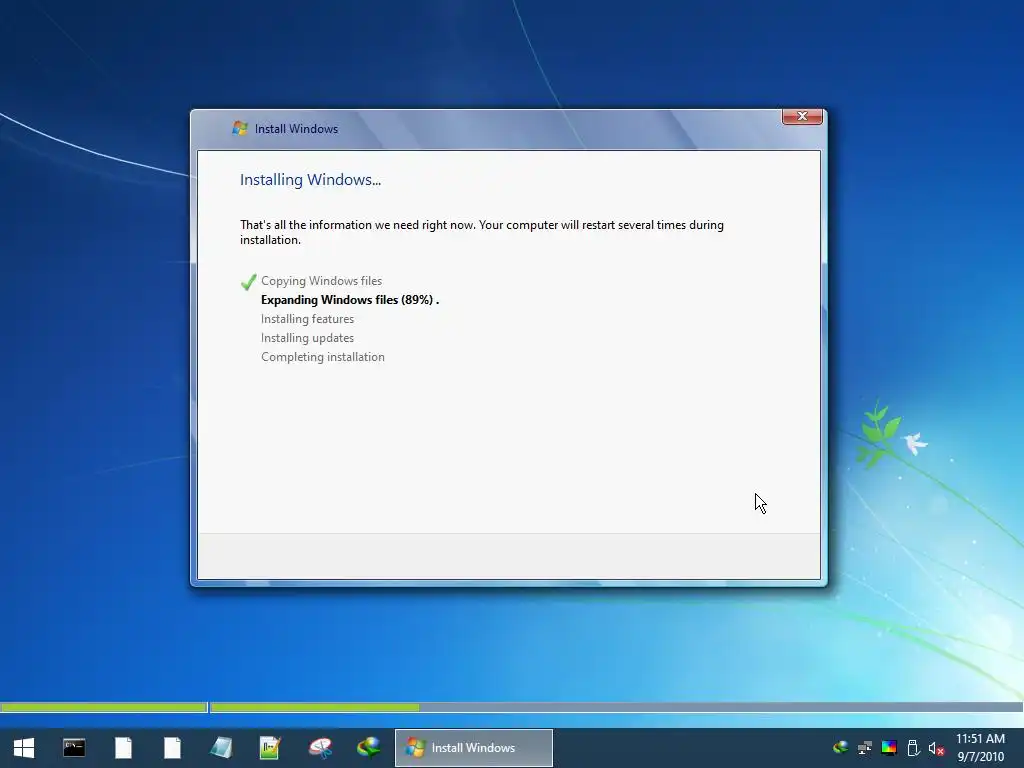Select the 'Copying Windows files' step text
The height and width of the screenshot is (768, 1024).
click(321, 281)
